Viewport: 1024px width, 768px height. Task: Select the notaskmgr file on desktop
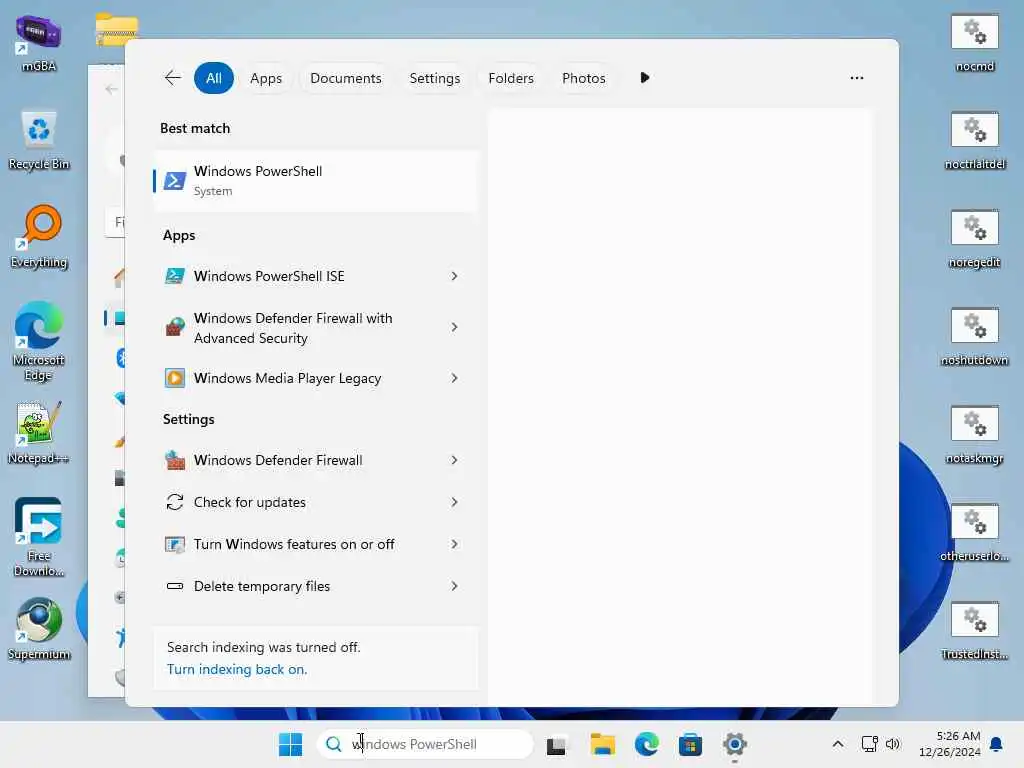[974, 435]
